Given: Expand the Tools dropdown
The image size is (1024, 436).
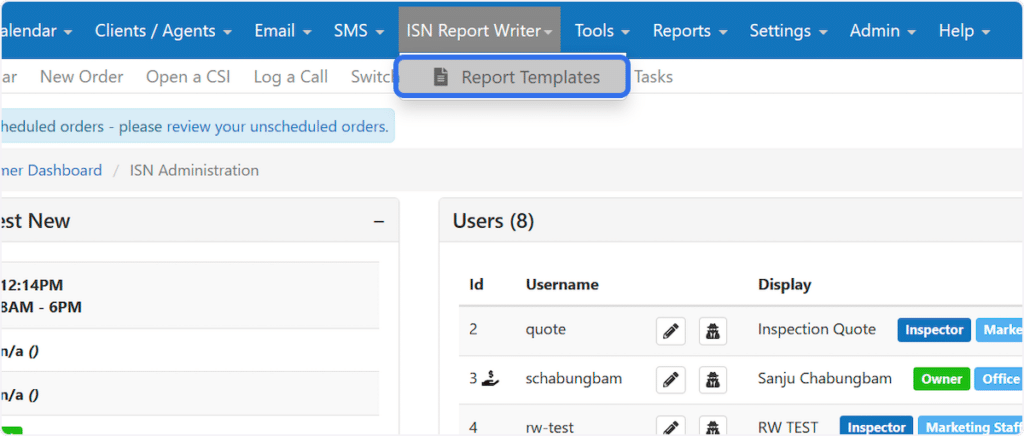Looking at the screenshot, I should (x=602, y=31).
